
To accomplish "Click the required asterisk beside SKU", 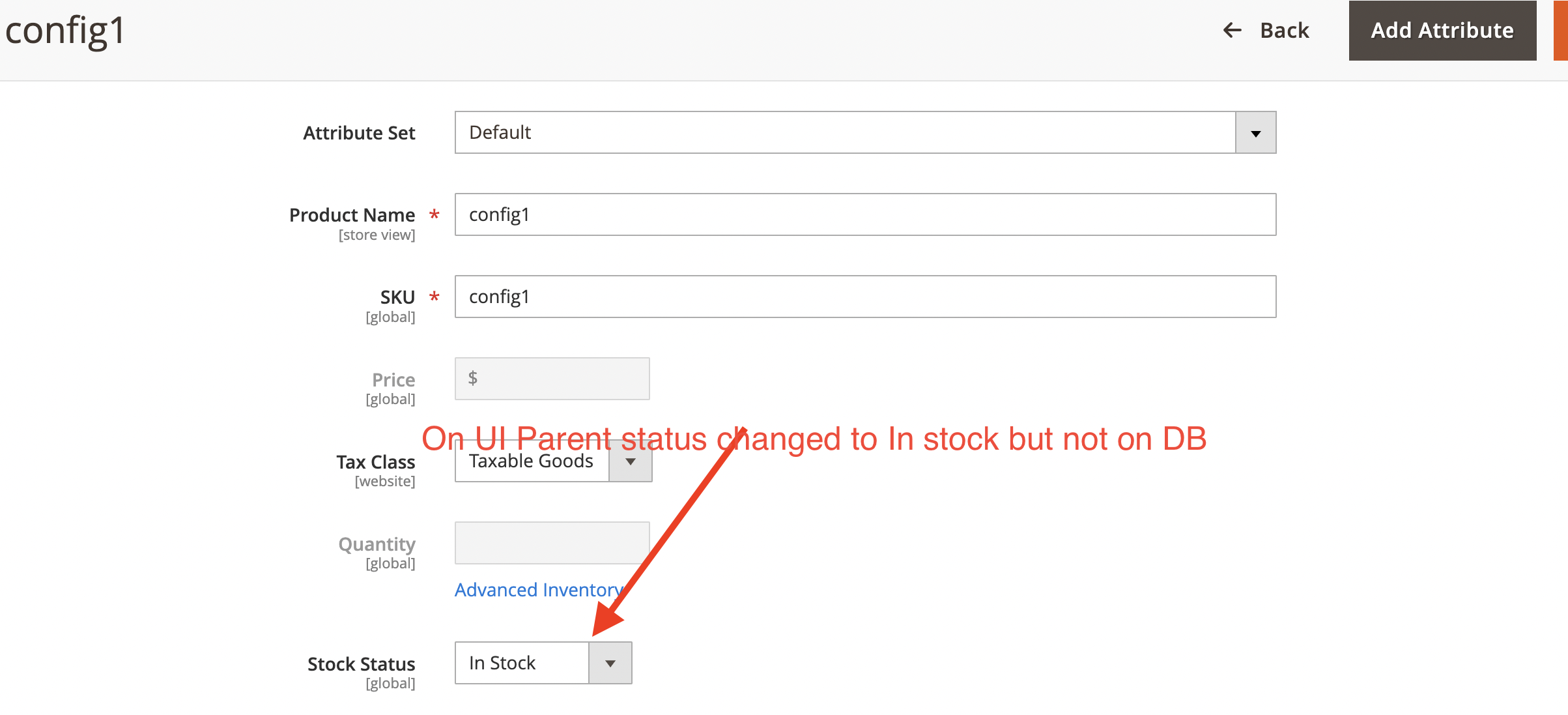I will point(433,297).
